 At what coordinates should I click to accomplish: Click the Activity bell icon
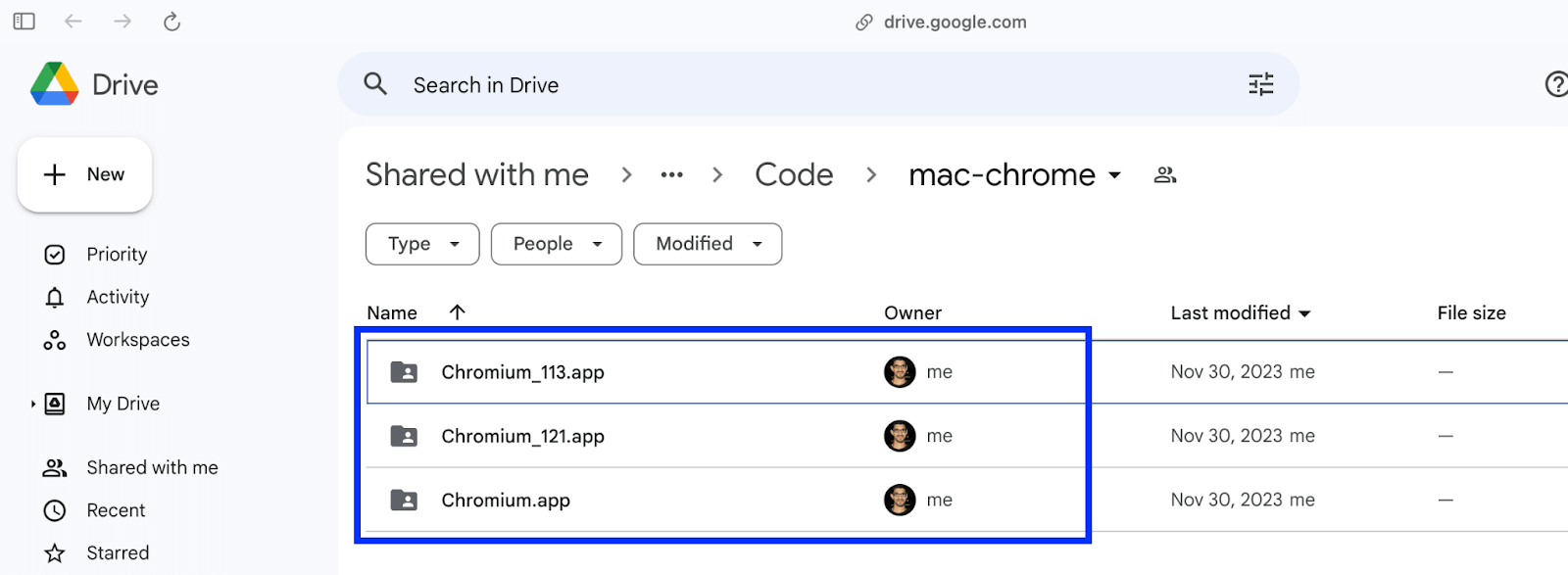(55, 297)
